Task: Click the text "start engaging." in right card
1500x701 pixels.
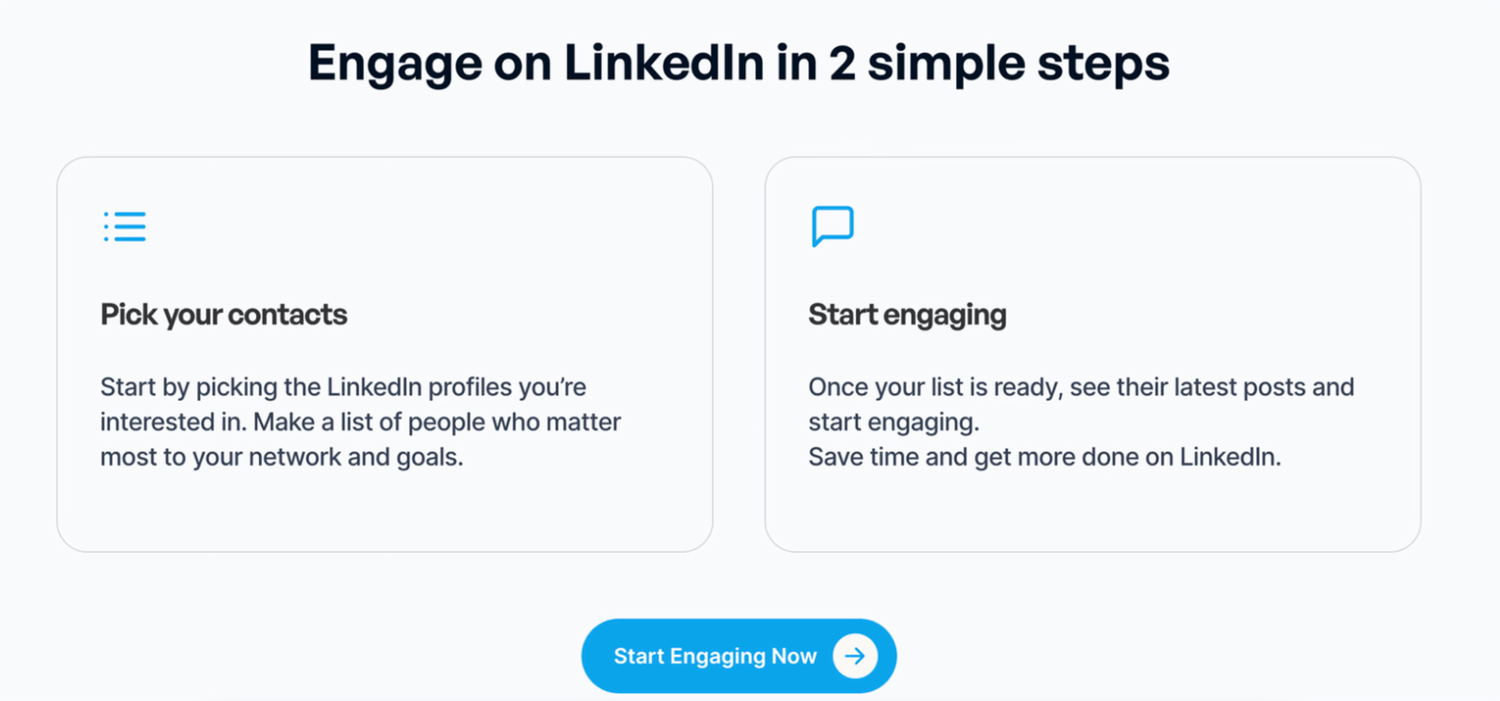Action: pos(893,422)
